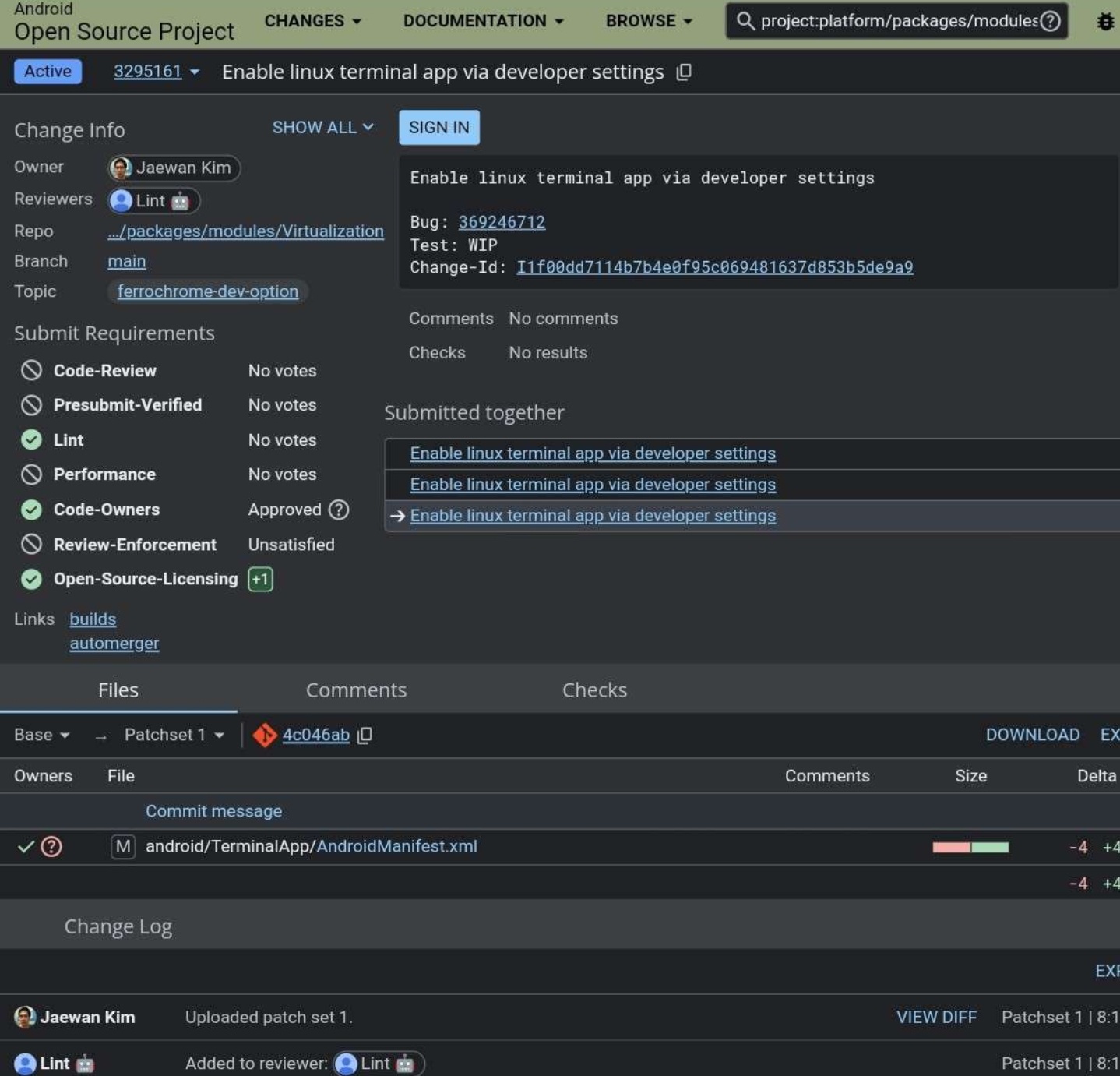Click Jaewan Kim avatar in owner chip
1120x1076 pixels.
(x=121, y=168)
